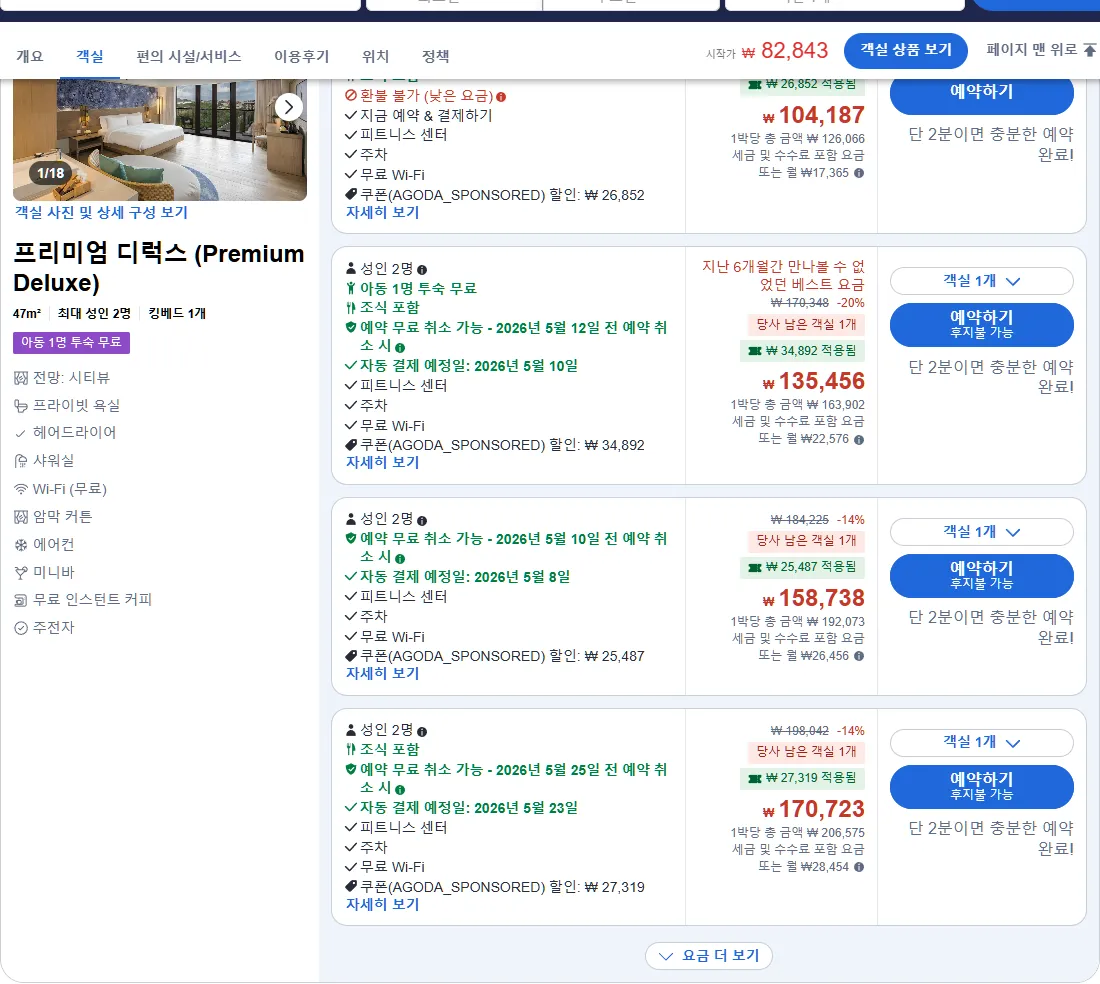Click the 당사 남은 객실 1개 badge above ₩135,456
Image resolution: width=1100 pixels, height=984 pixels.
click(805, 325)
